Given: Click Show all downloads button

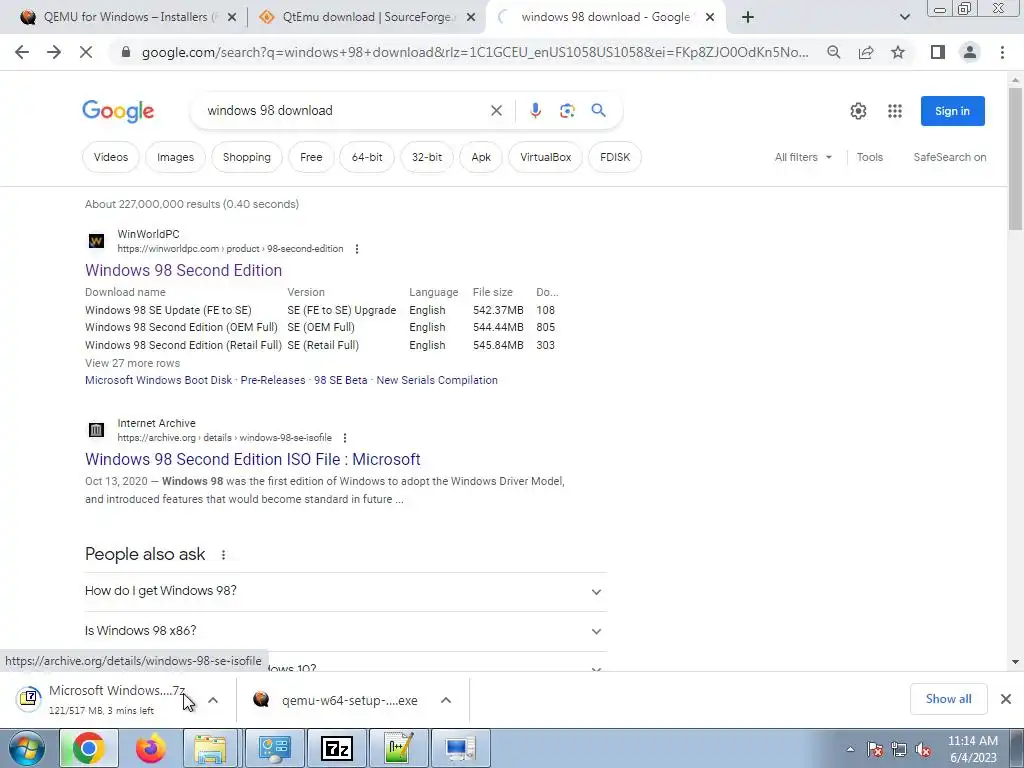Looking at the screenshot, I should [x=948, y=699].
